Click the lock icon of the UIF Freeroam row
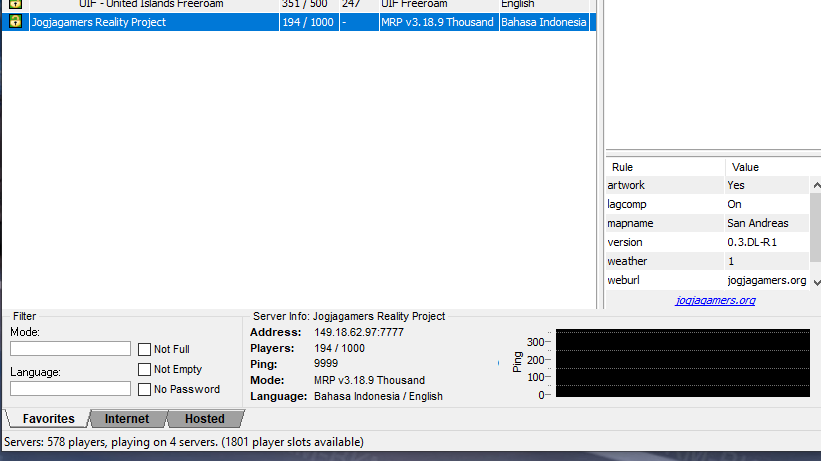Screen dimensions: 821x461 coord(16,4)
